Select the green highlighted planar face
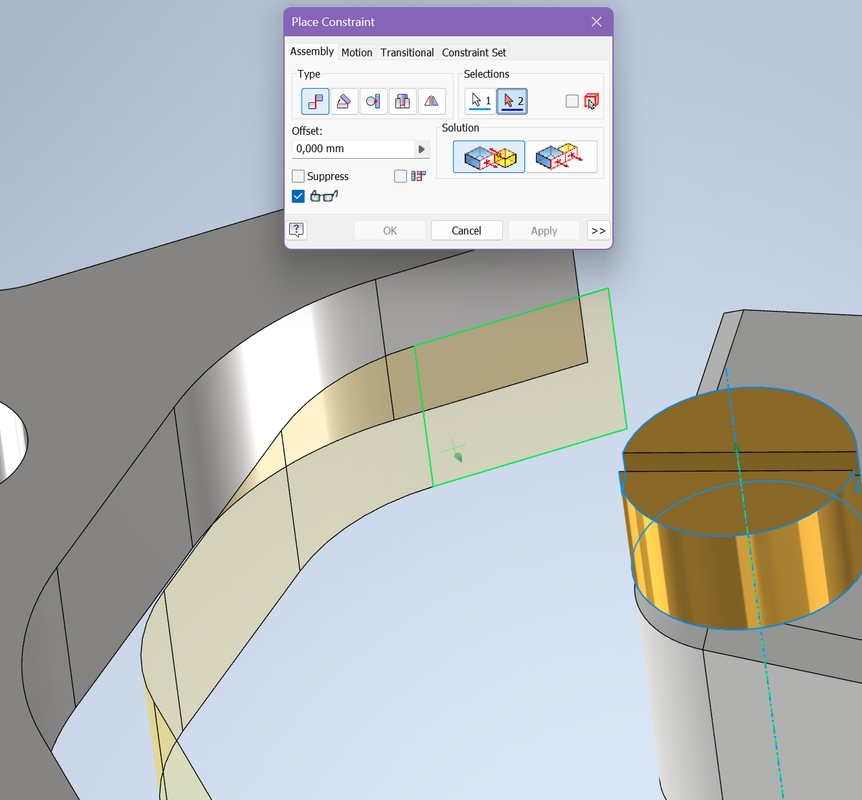Image resolution: width=862 pixels, height=800 pixels. point(520,387)
